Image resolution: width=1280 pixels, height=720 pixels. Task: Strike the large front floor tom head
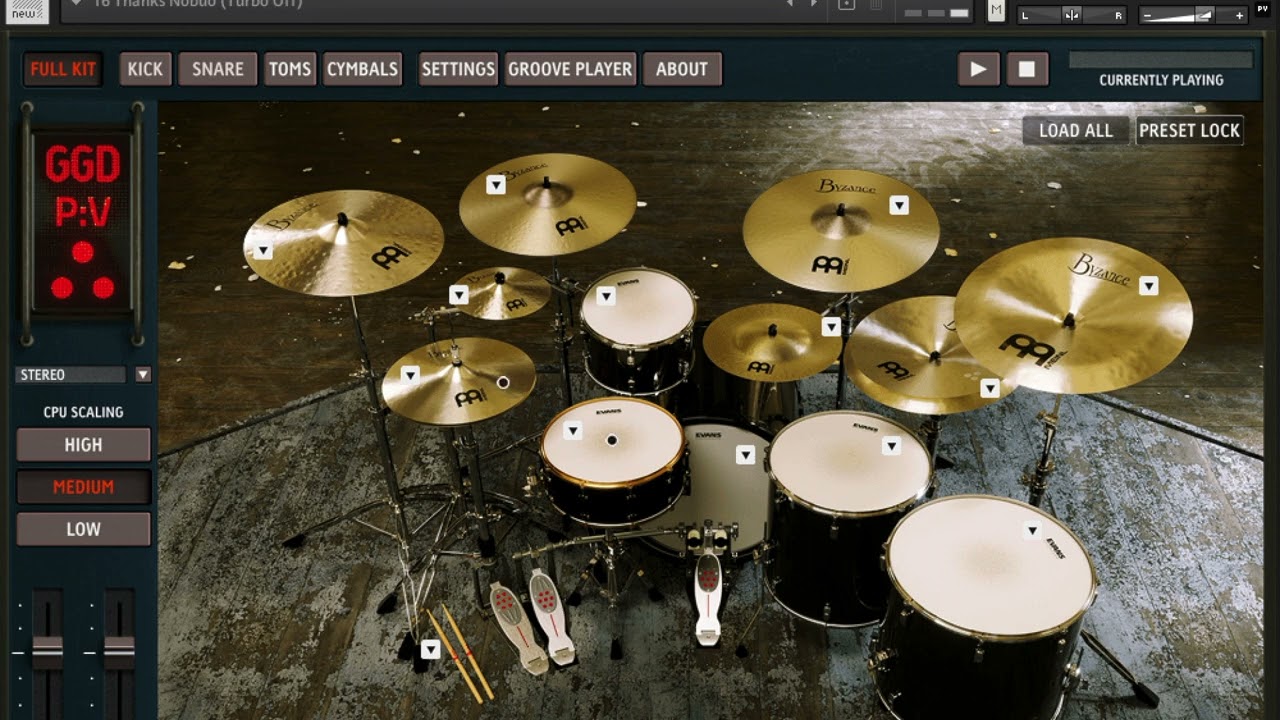(x=990, y=565)
